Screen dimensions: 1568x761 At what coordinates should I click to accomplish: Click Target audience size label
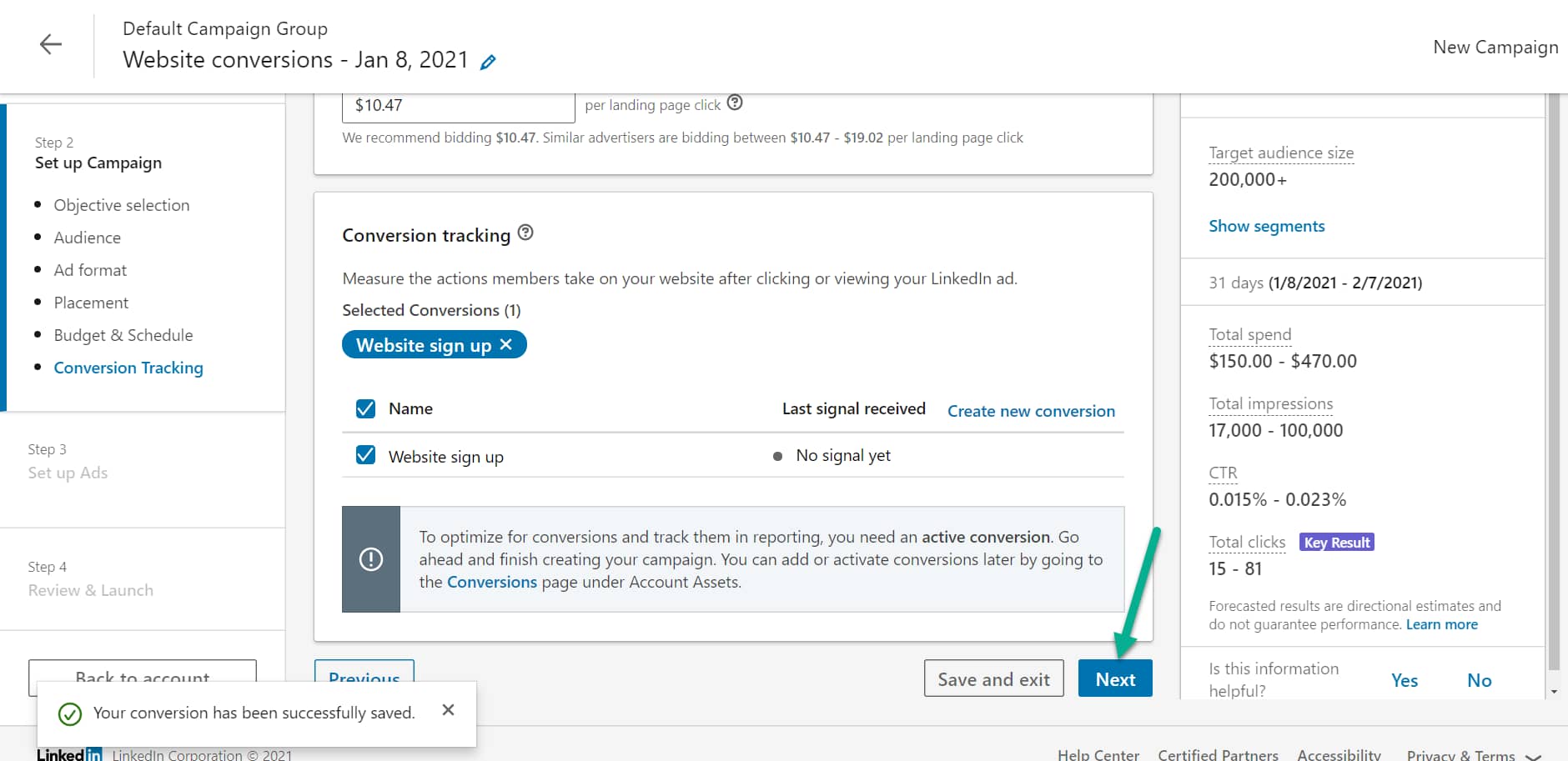[1281, 153]
